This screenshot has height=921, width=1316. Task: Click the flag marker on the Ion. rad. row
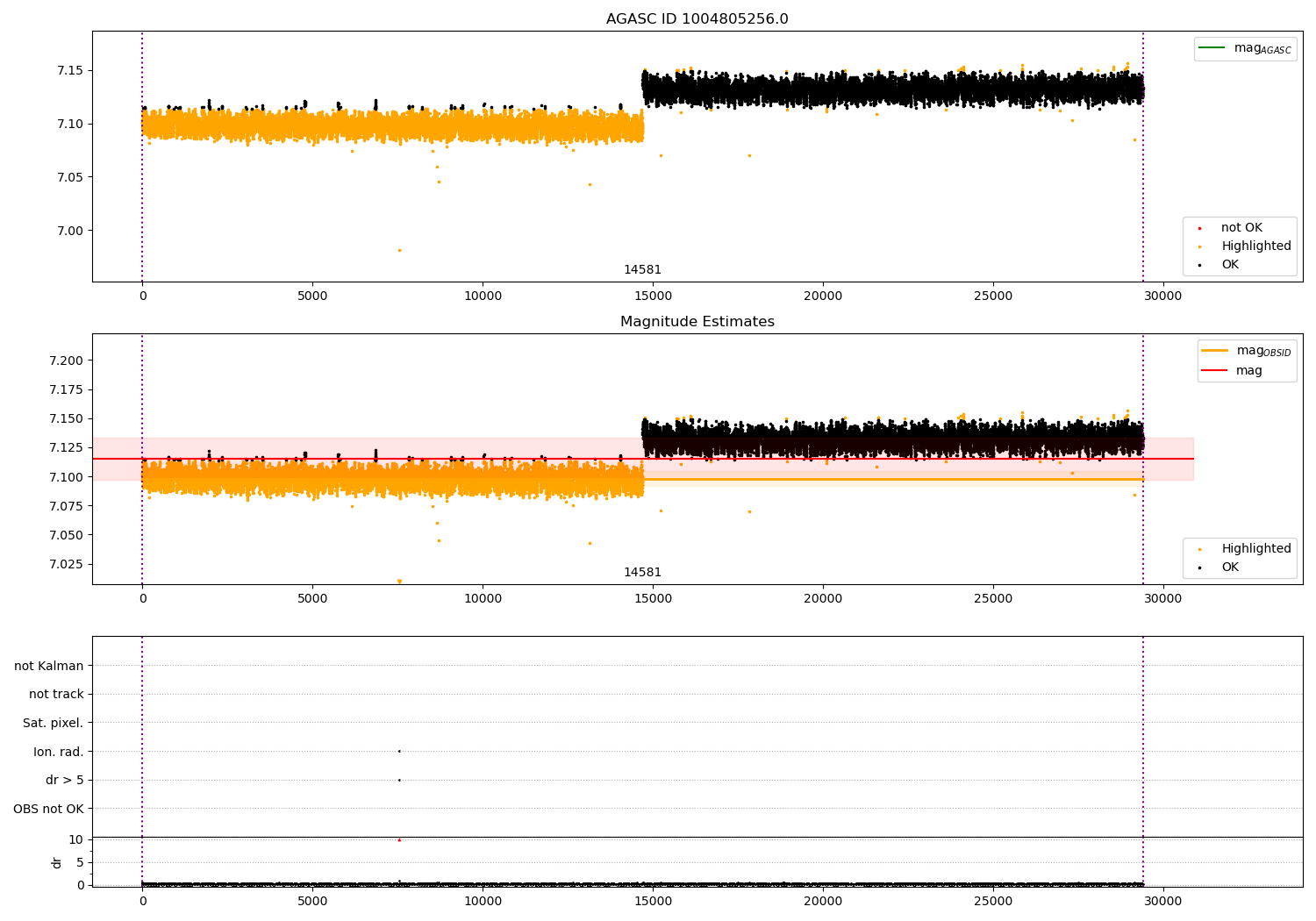pyautogui.click(x=399, y=751)
